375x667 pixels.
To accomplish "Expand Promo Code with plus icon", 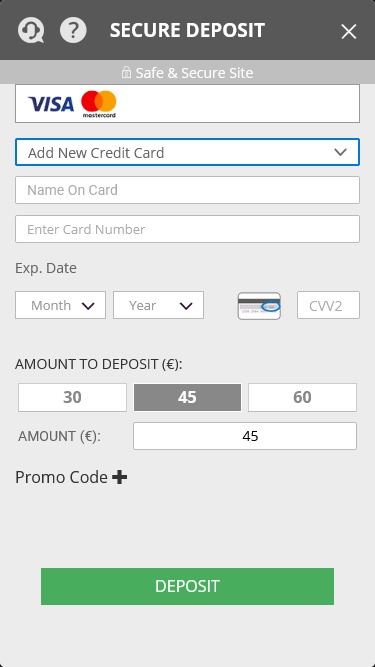I will tap(119, 477).
